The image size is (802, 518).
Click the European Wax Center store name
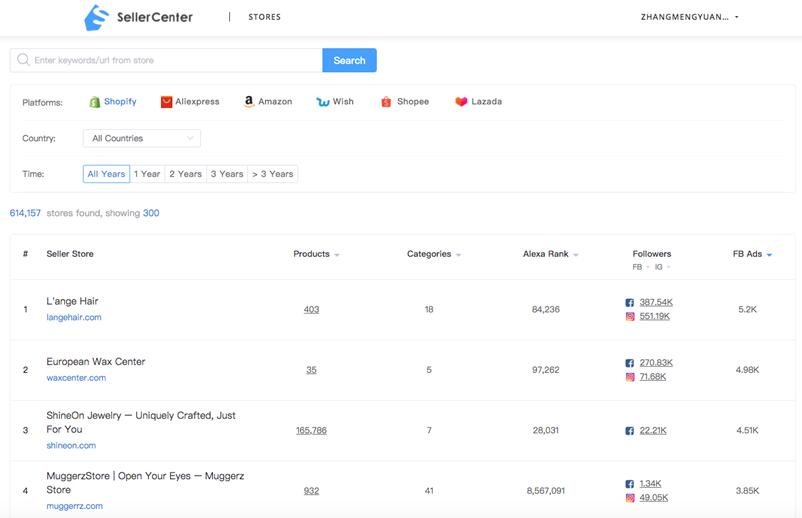pyautogui.click(x=96, y=362)
